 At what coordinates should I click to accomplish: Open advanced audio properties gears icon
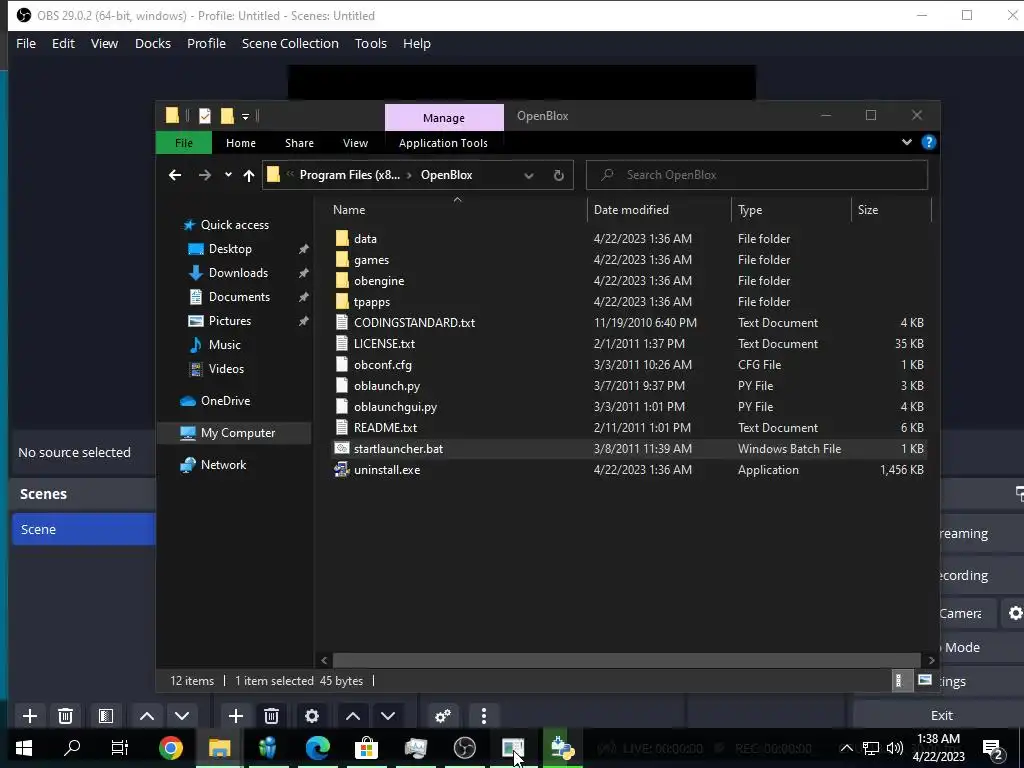(x=443, y=716)
